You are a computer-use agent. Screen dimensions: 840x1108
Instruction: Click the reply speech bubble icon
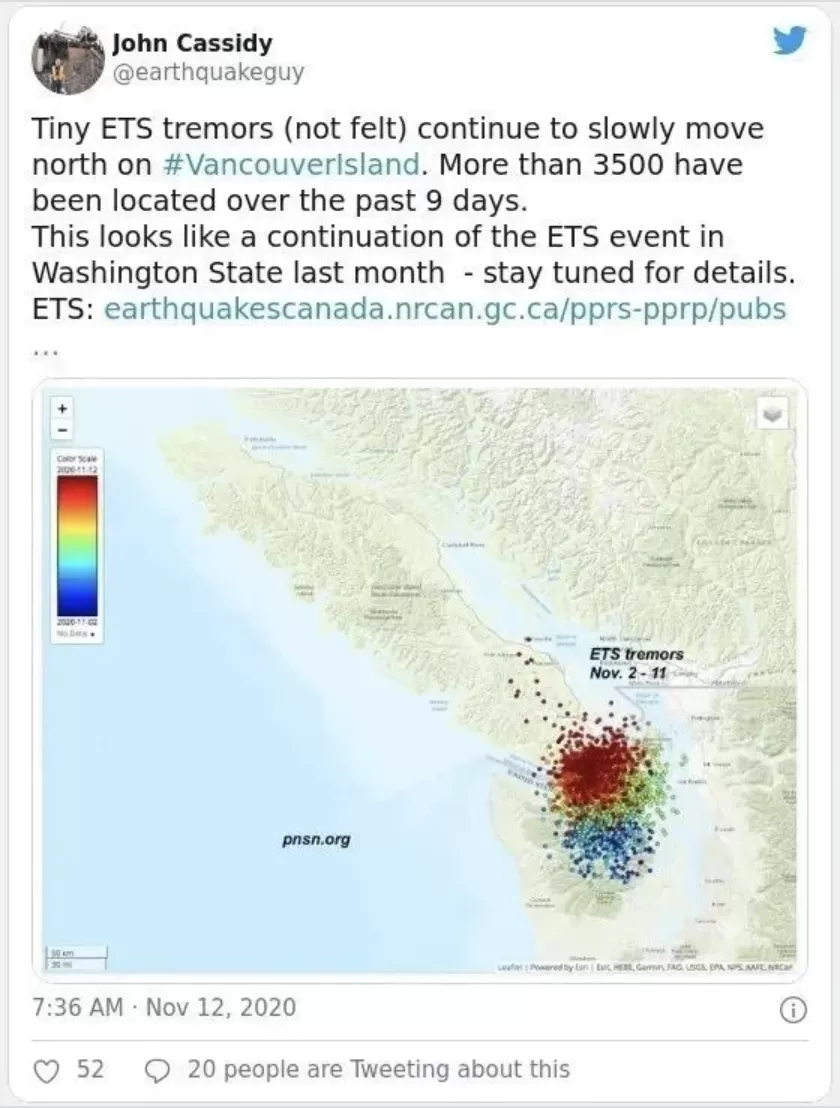[x=157, y=1072]
